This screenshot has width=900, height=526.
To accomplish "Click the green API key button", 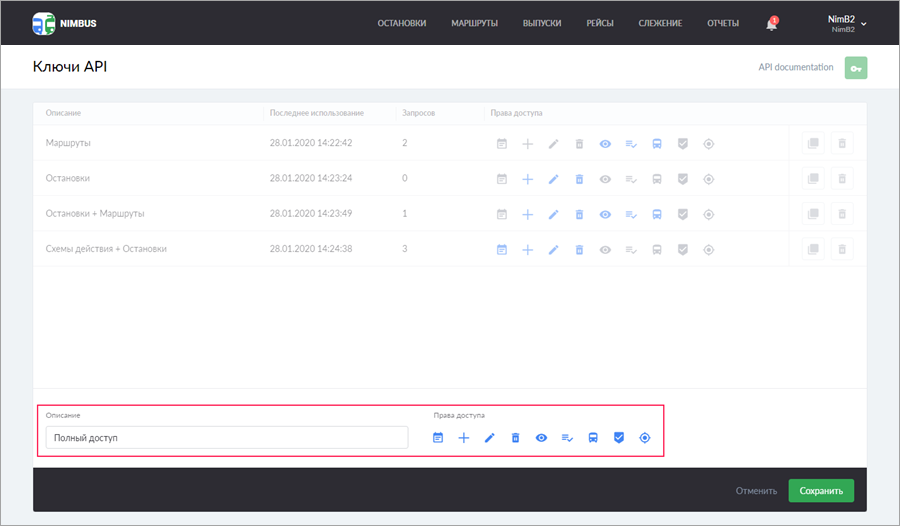I will [x=855, y=68].
